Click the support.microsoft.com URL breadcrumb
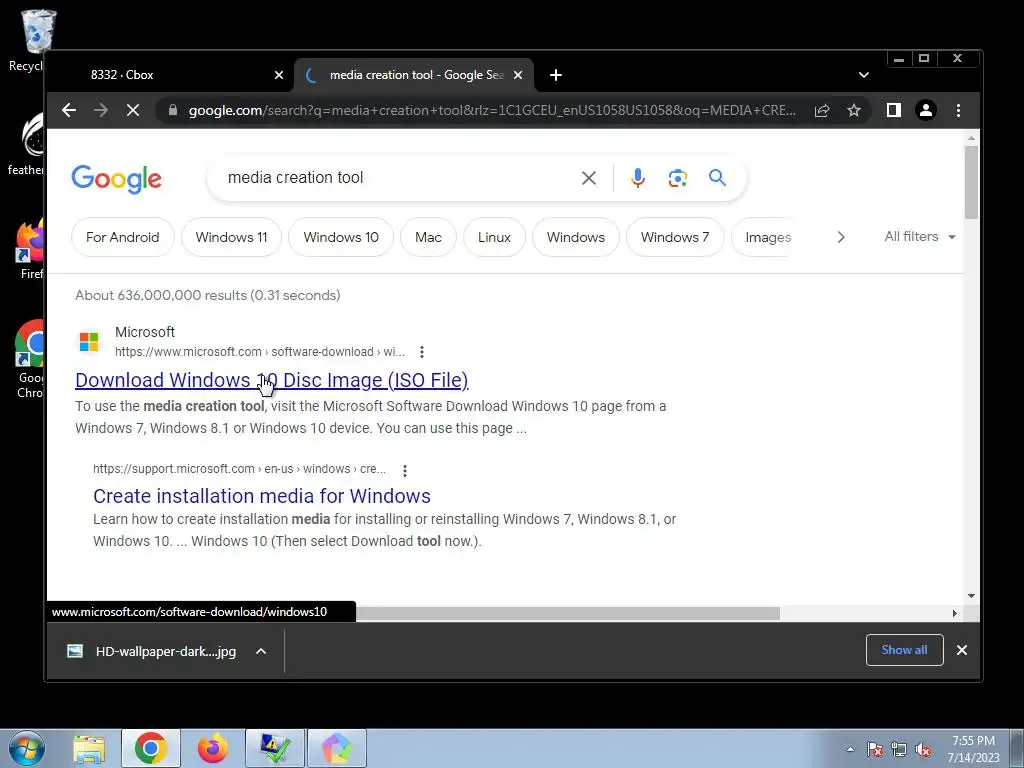Image resolution: width=1024 pixels, height=768 pixels. point(239,469)
